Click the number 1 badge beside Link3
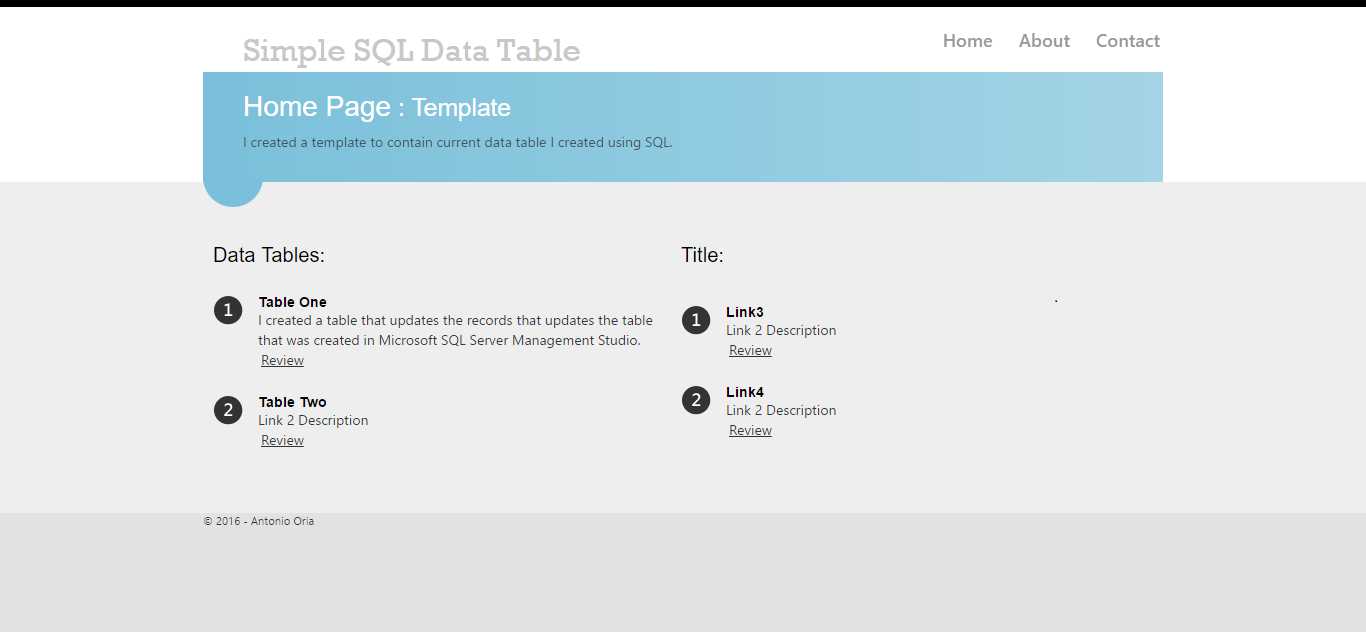Viewport: 1366px width, 632px height. 696,320
